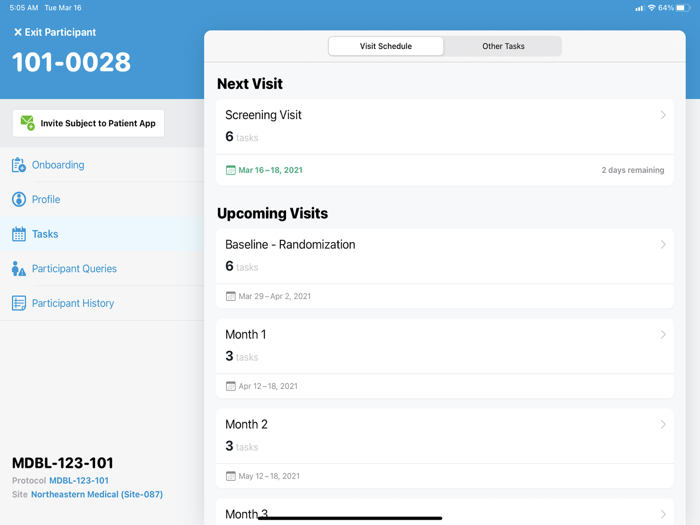The width and height of the screenshot is (700, 525).
Task: Click the Exit Participant X icon
Action: pos(17,32)
